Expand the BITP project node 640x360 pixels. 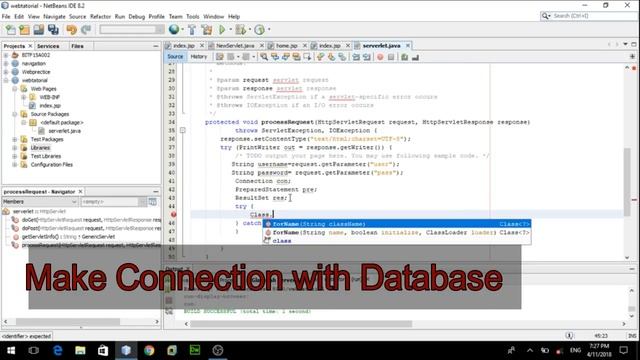click(x=6, y=55)
